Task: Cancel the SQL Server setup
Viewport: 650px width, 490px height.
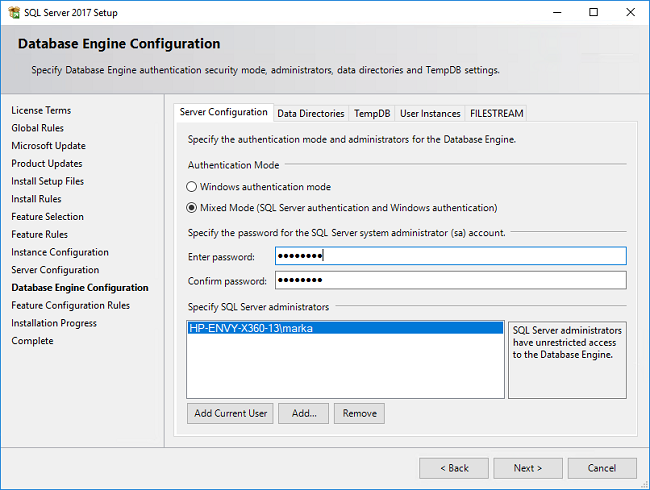Action: point(602,468)
